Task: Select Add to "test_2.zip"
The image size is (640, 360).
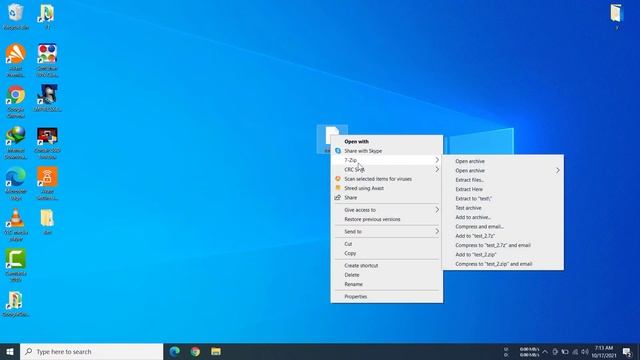Action: click(503, 255)
